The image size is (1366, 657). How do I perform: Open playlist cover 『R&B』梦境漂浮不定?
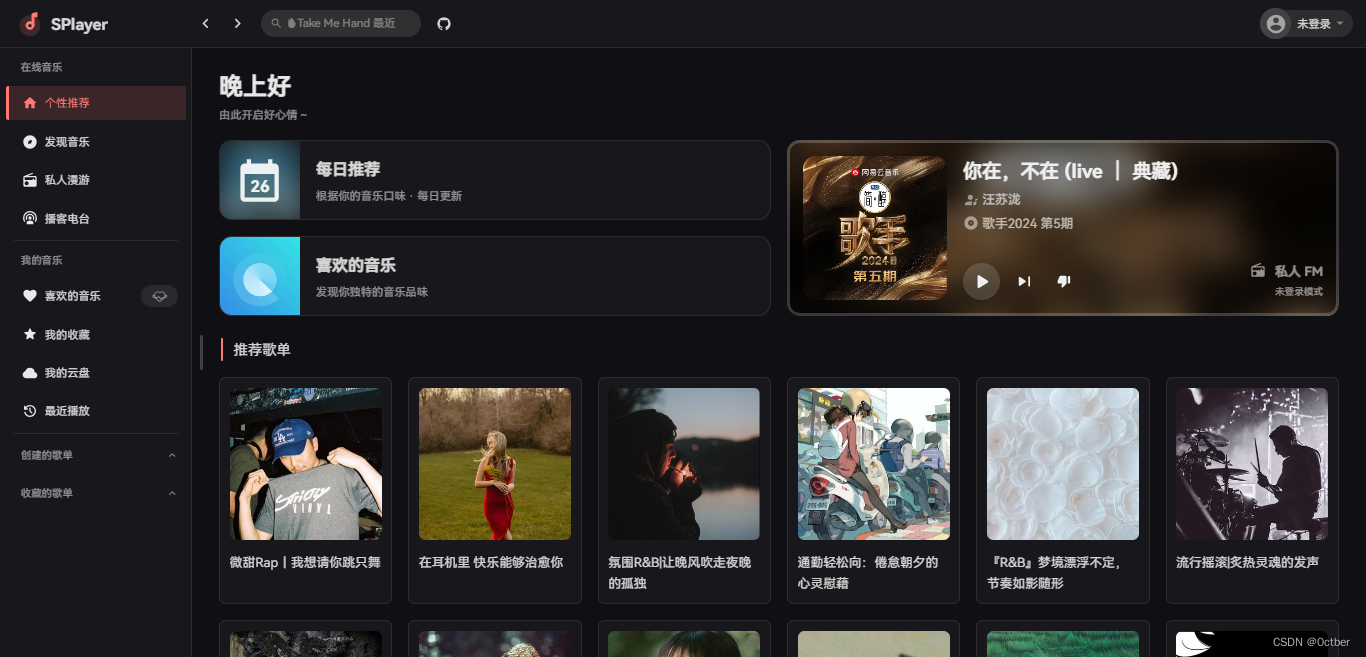pos(1063,464)
